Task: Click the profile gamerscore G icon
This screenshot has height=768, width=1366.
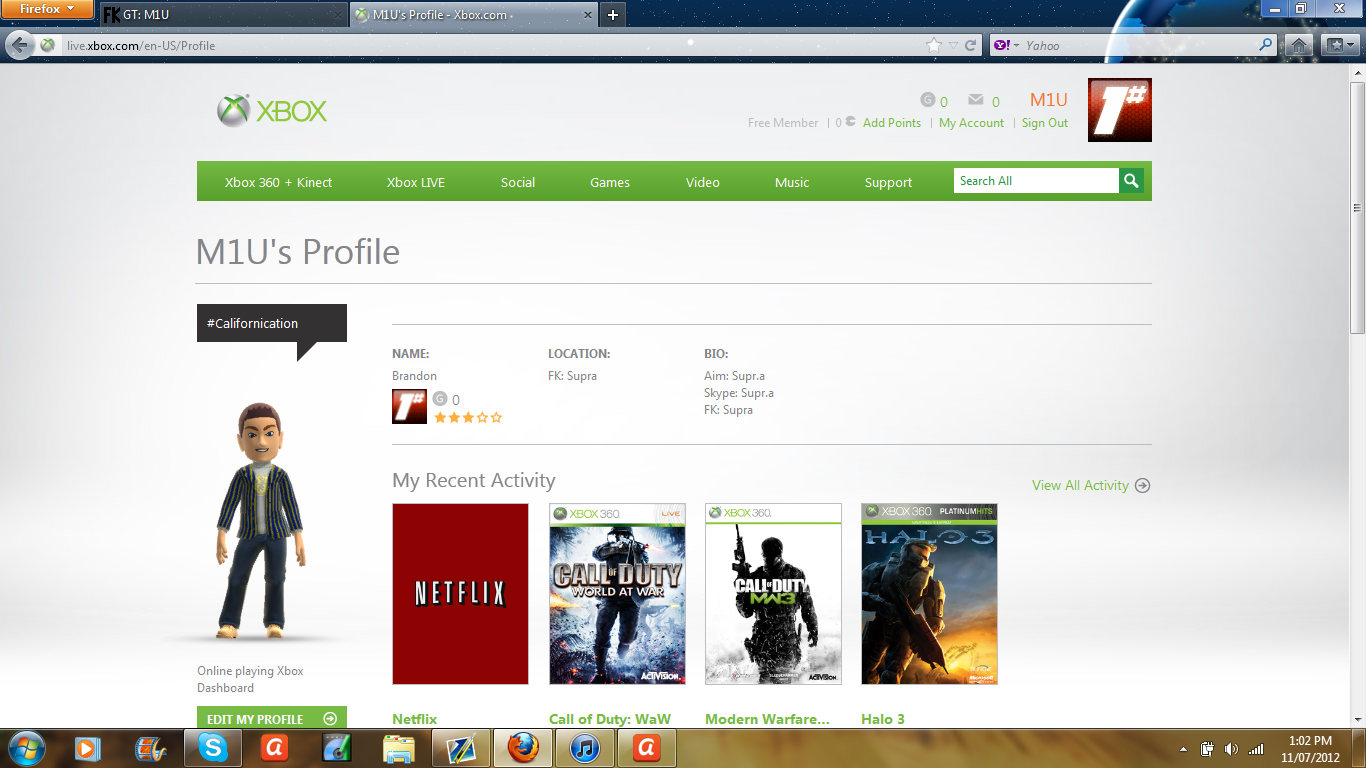Action: 440,399
